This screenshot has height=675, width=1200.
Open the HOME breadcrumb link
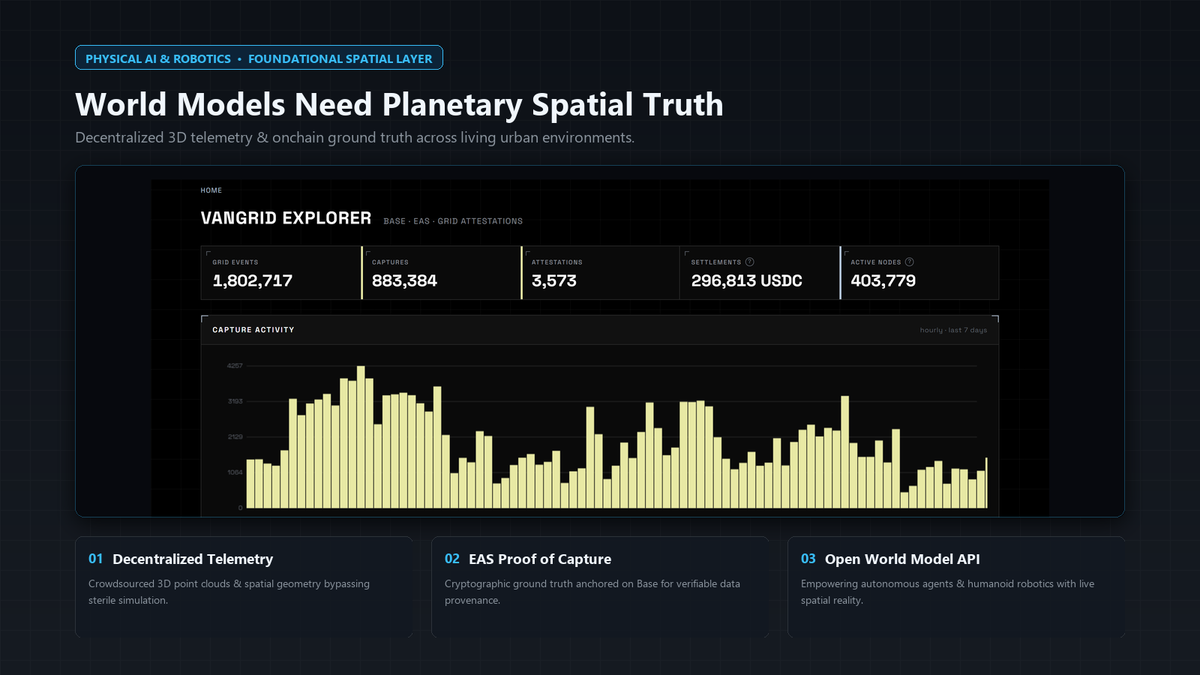[211, 190]
